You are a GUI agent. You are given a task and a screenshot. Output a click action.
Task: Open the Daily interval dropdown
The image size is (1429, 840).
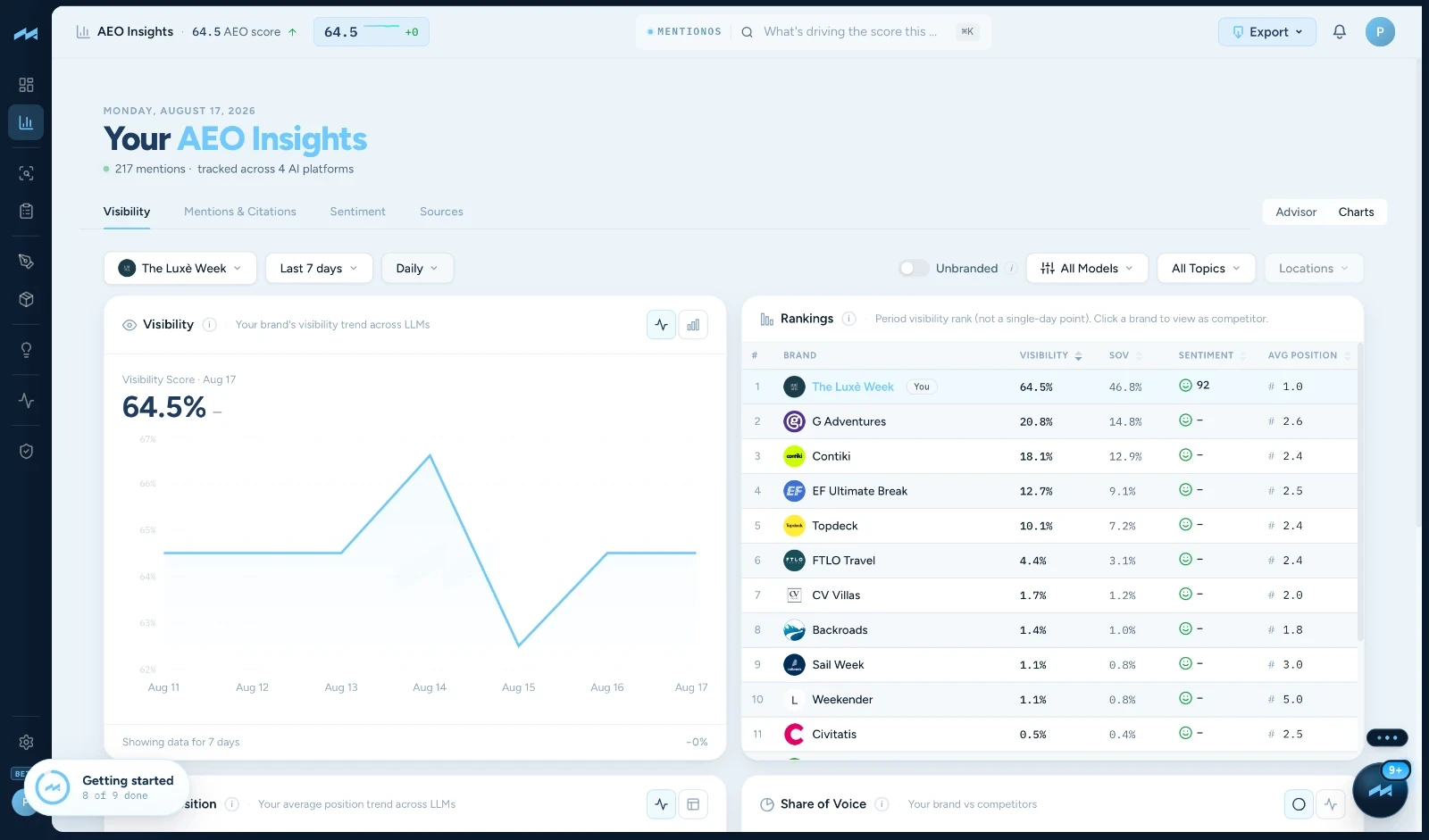(x=417, y=269)
